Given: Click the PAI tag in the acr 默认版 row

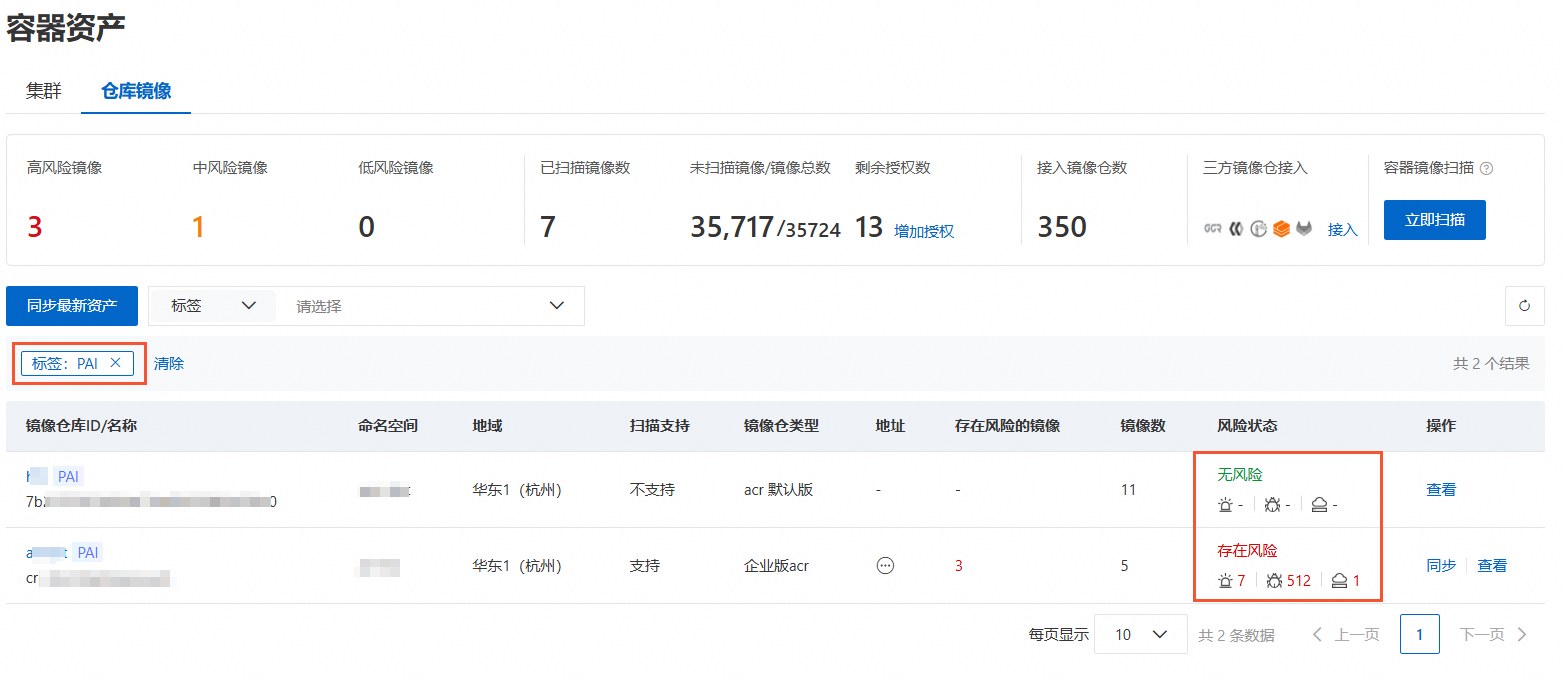Looking at the screenshot, I should tap(67, 476).
